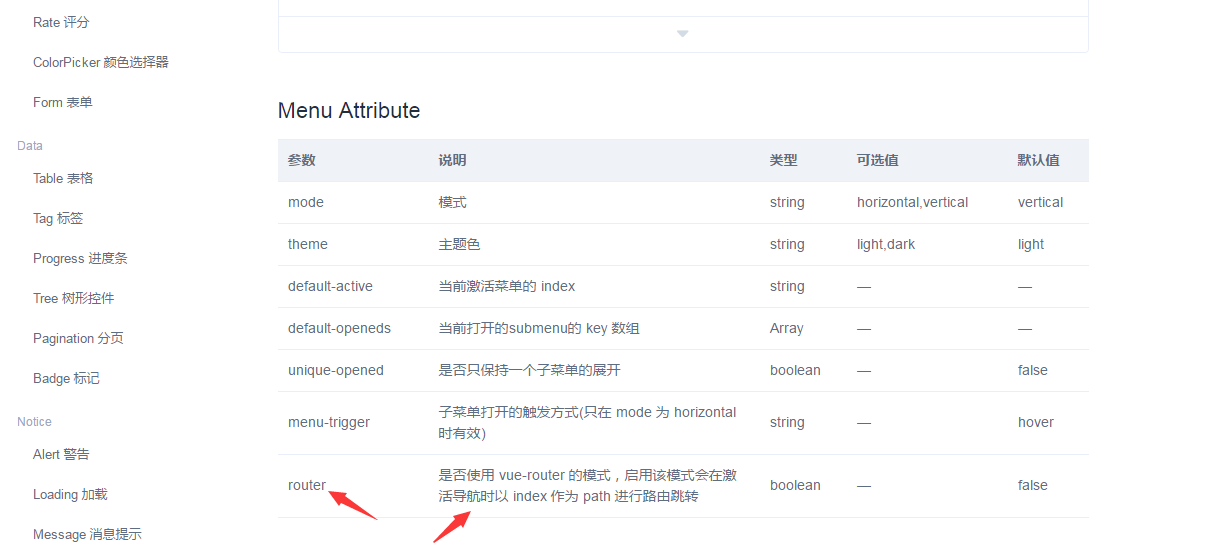This screenshot has height=555, width=1230.
Task: Select the mode parameter cell
Action: point(306,202)
